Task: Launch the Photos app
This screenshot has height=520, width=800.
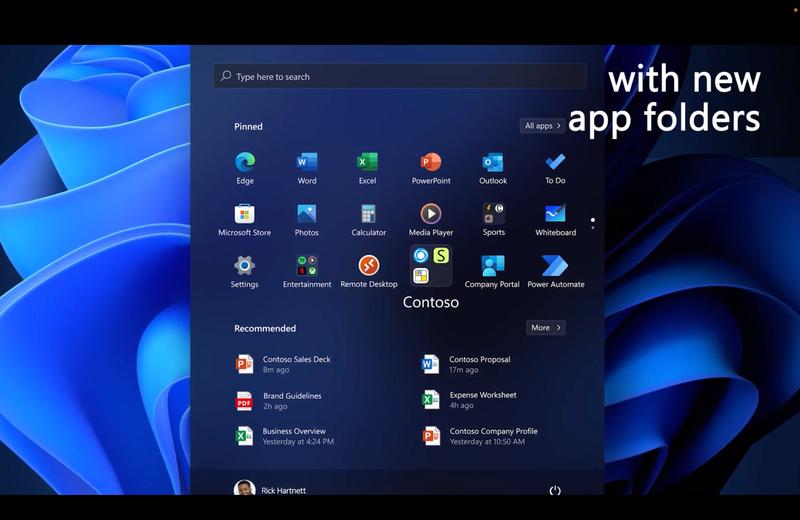Action: (x=307, y=220)
